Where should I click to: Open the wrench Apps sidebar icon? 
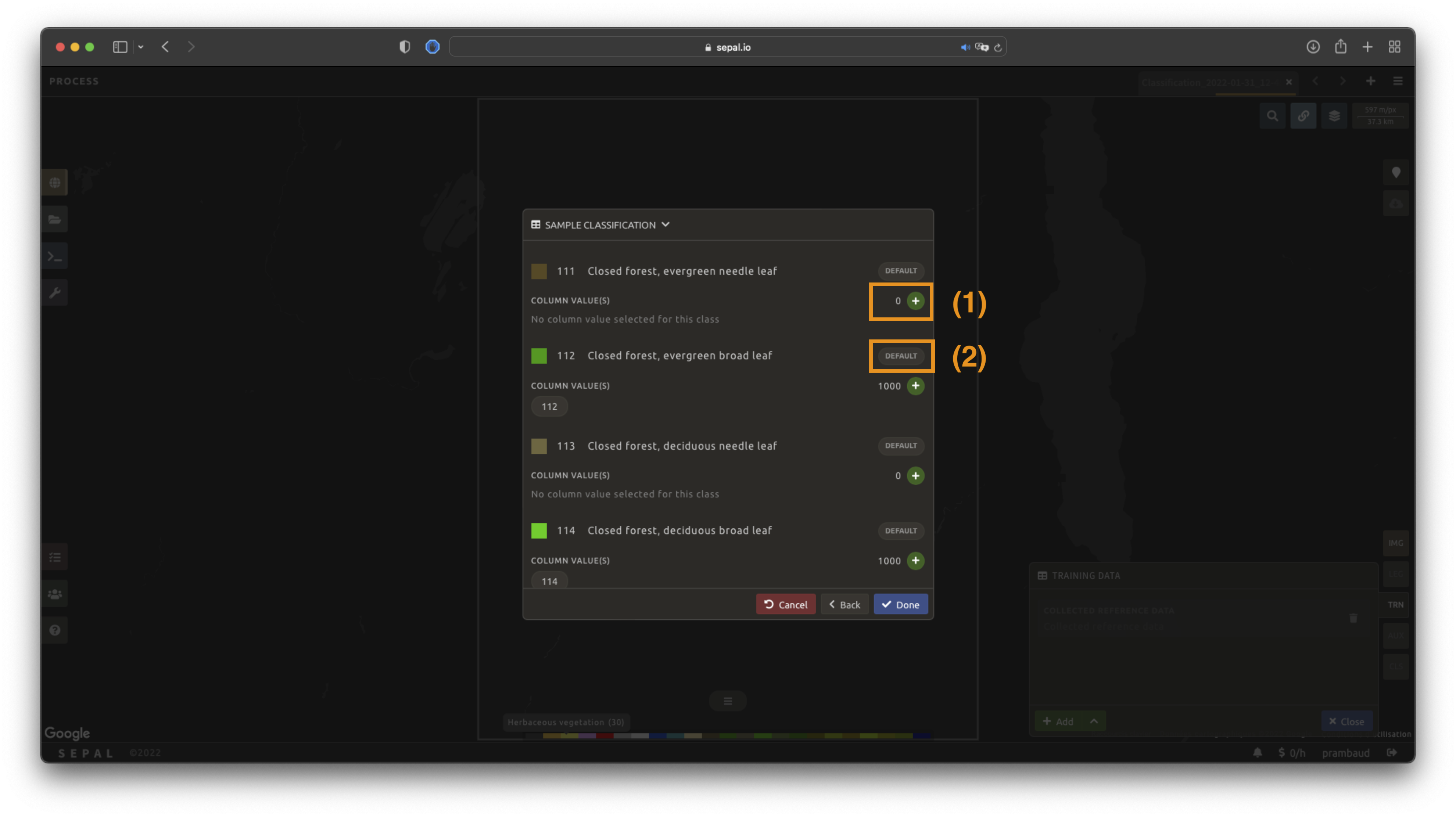coord(55,293)
